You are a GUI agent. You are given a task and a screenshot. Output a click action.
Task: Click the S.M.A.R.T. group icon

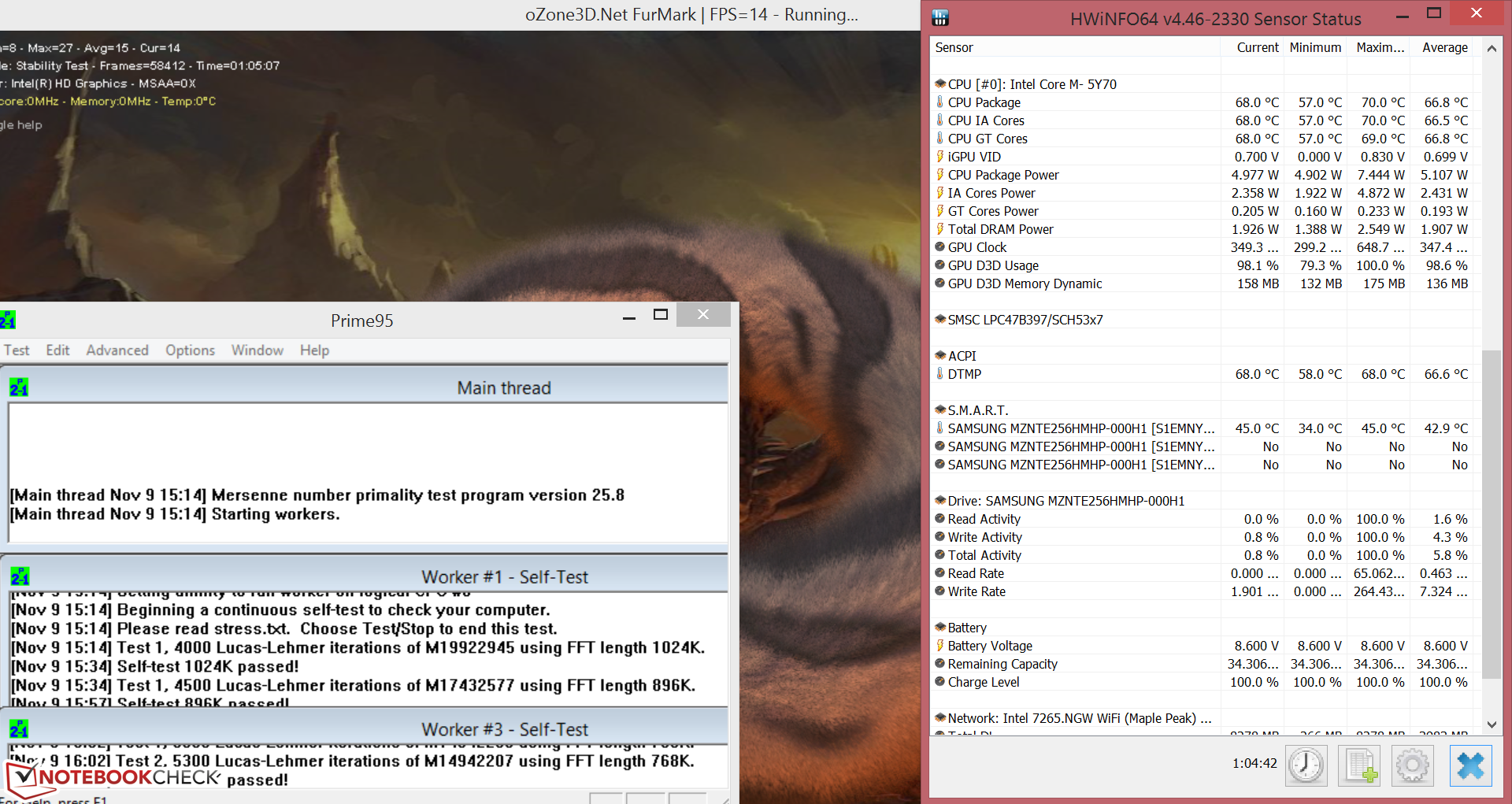(940, 410)
